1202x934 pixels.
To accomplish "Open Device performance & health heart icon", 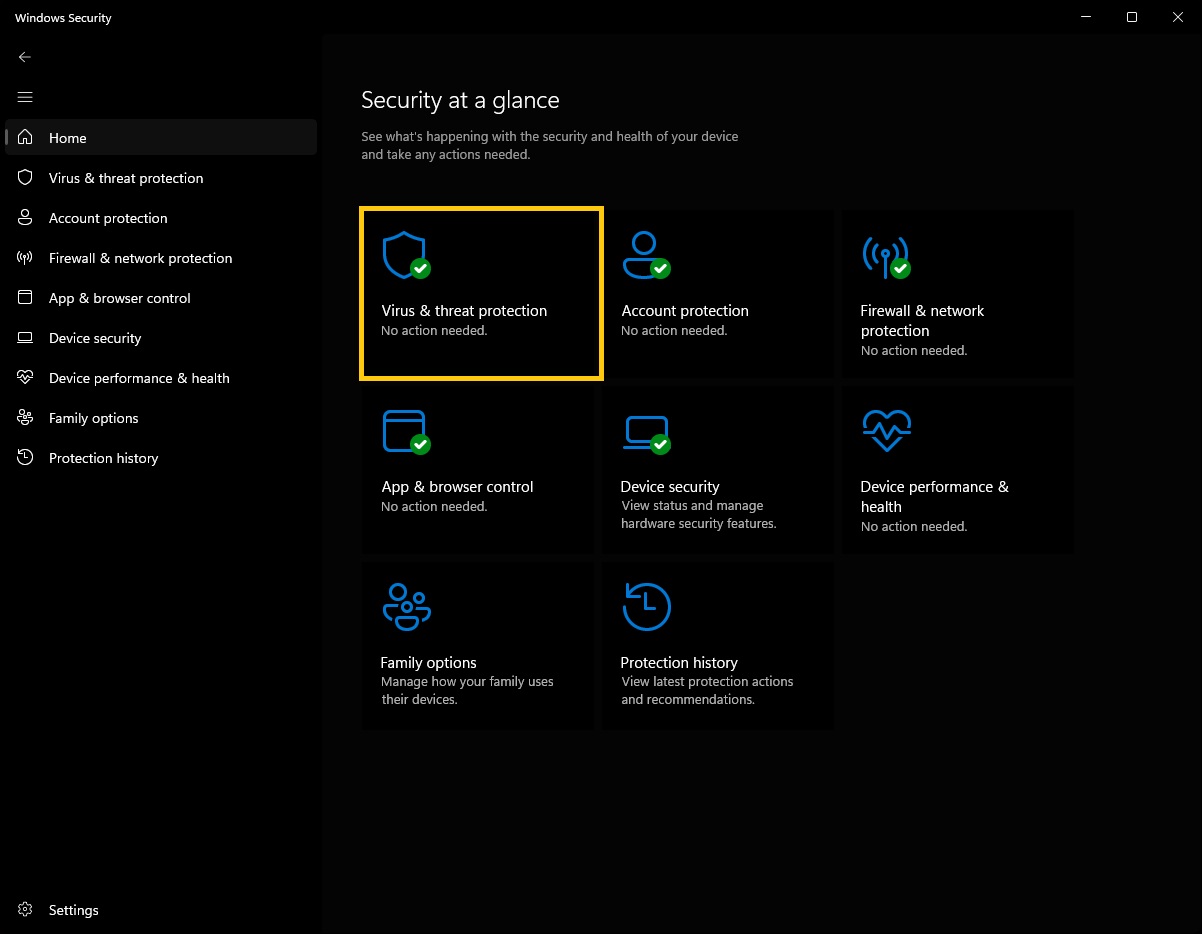I will [x=886, y=431].
